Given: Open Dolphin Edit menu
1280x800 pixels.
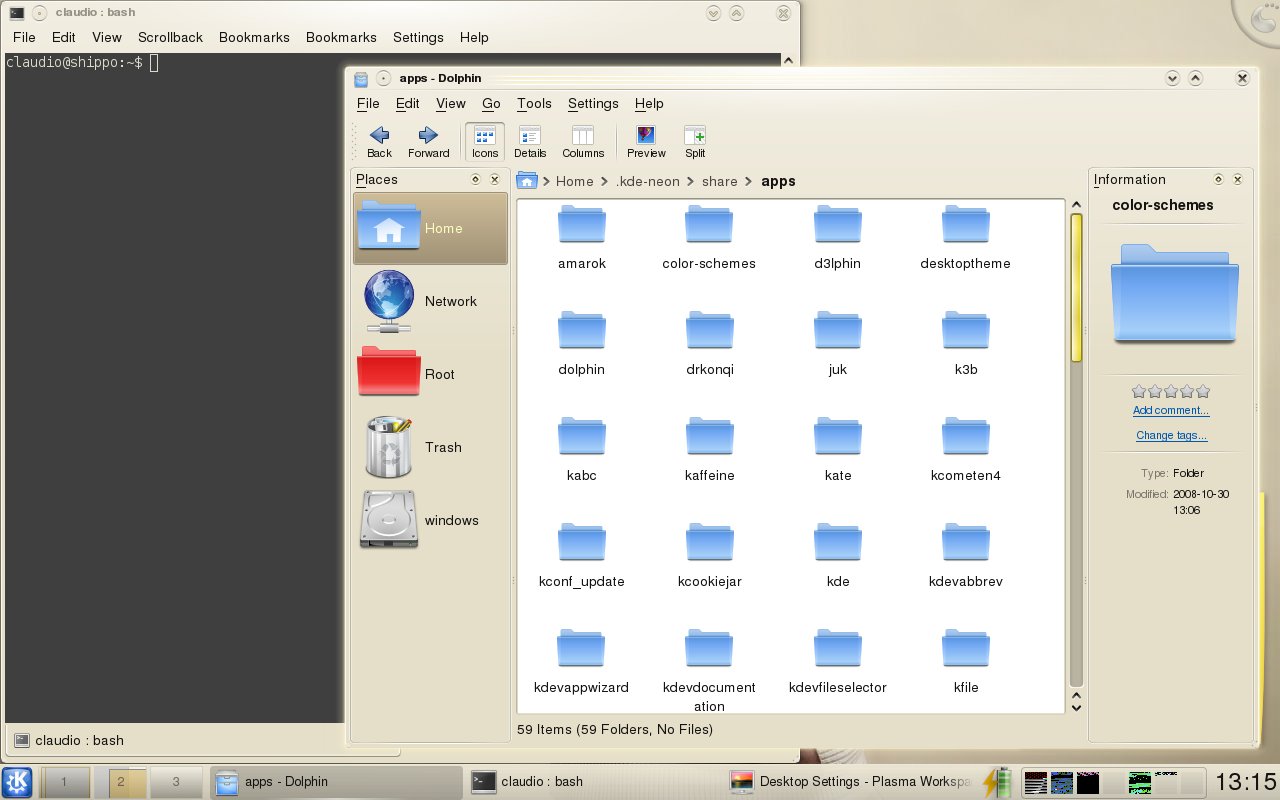Looking at the screenshot, I should [408, 103].
